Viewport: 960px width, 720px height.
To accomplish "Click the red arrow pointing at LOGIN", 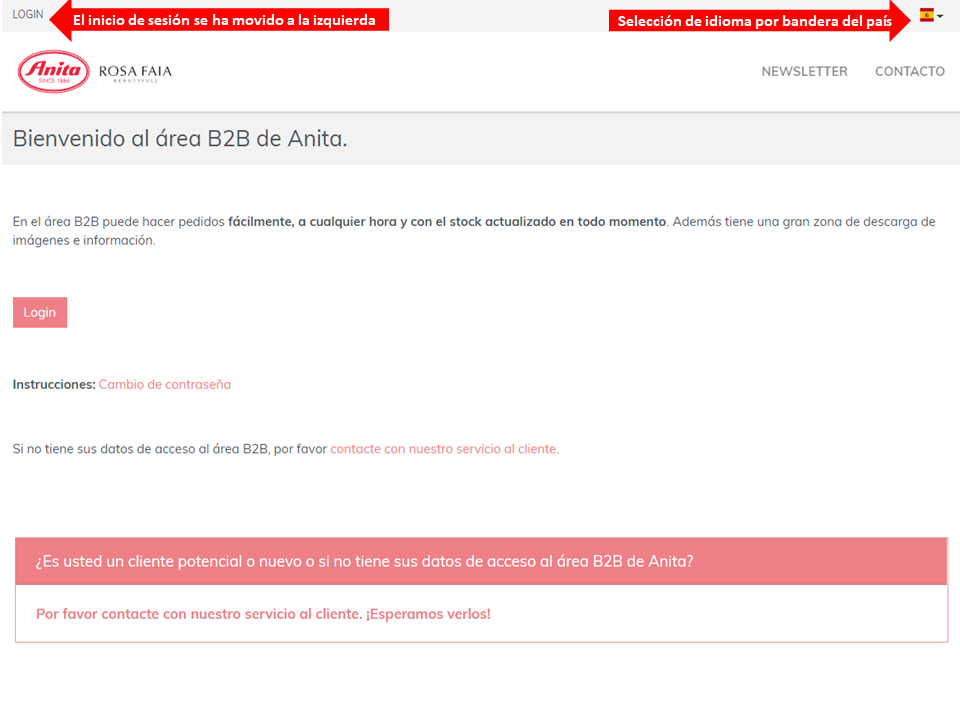I will (x=59, y=18).
